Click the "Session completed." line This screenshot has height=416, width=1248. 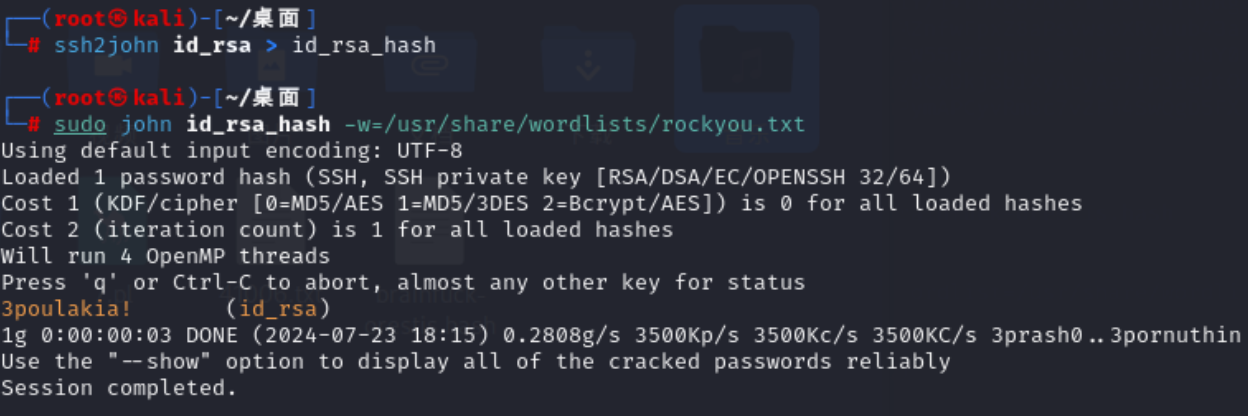pos(120,386)
